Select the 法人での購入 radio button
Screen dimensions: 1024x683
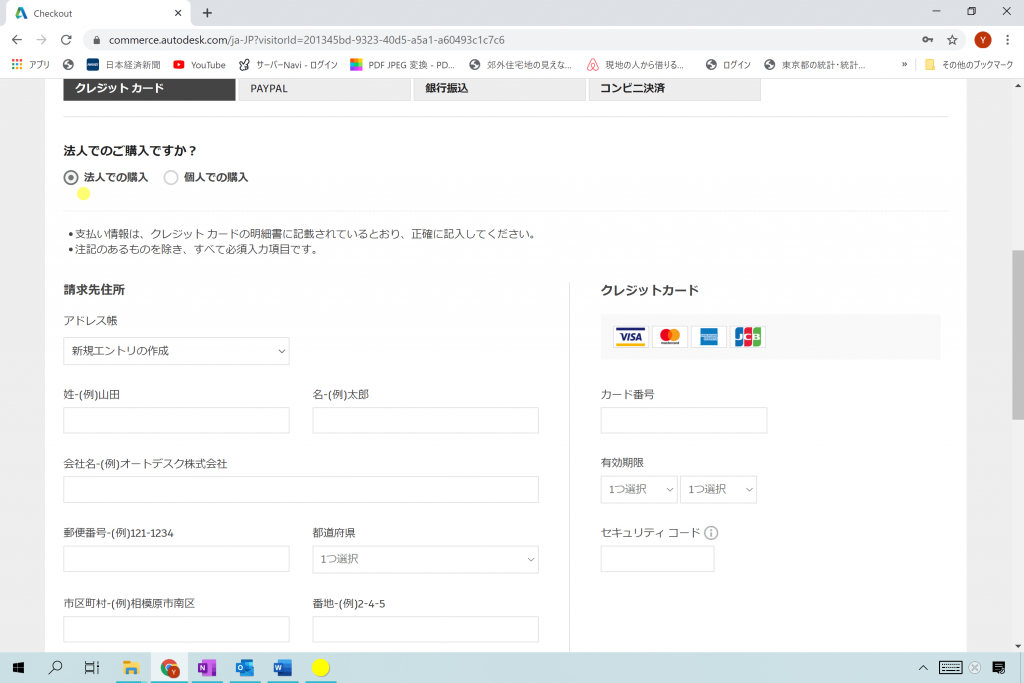click(x=70, y=177)
